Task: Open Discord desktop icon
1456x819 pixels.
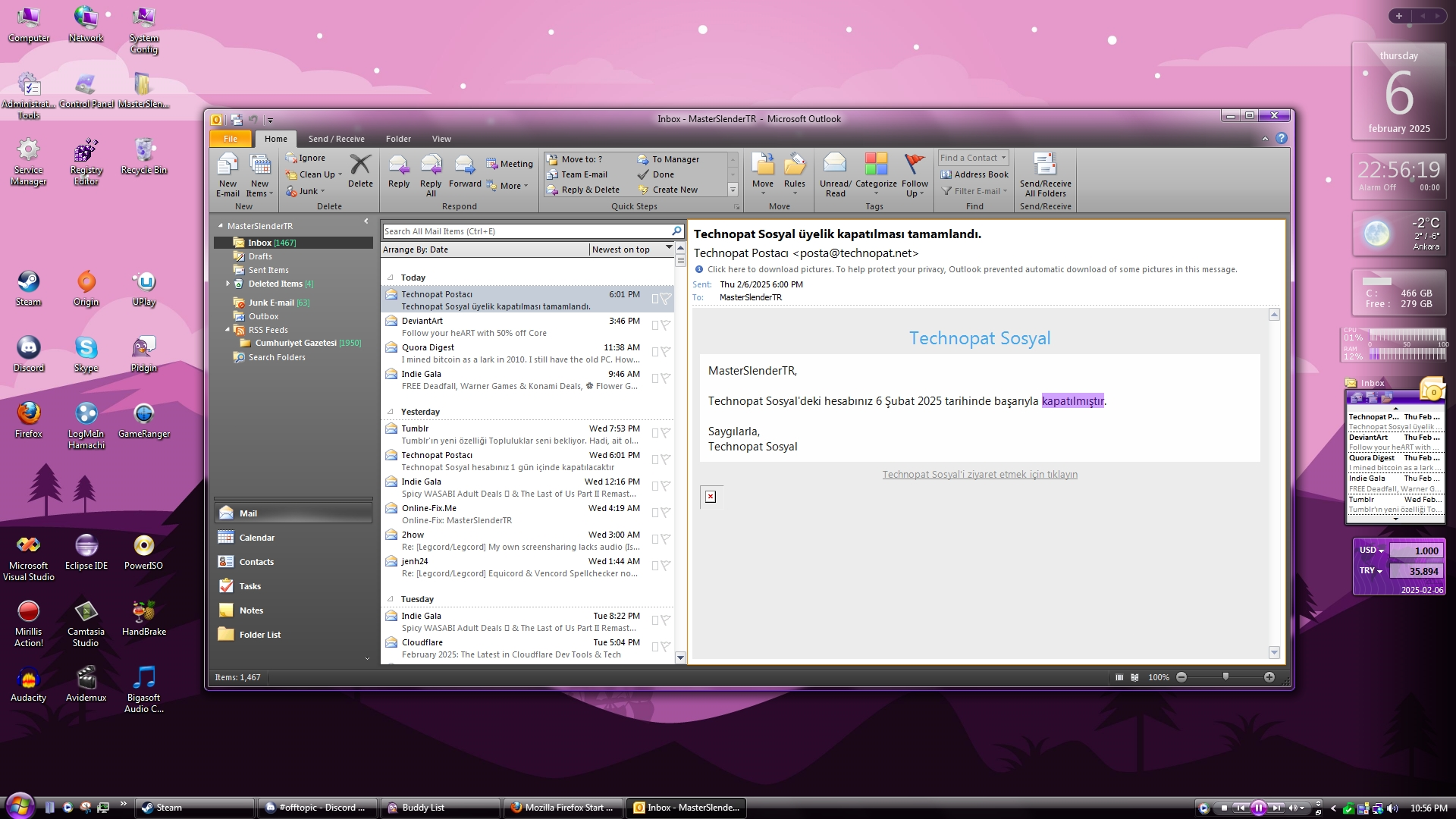Action: [29, 354]
